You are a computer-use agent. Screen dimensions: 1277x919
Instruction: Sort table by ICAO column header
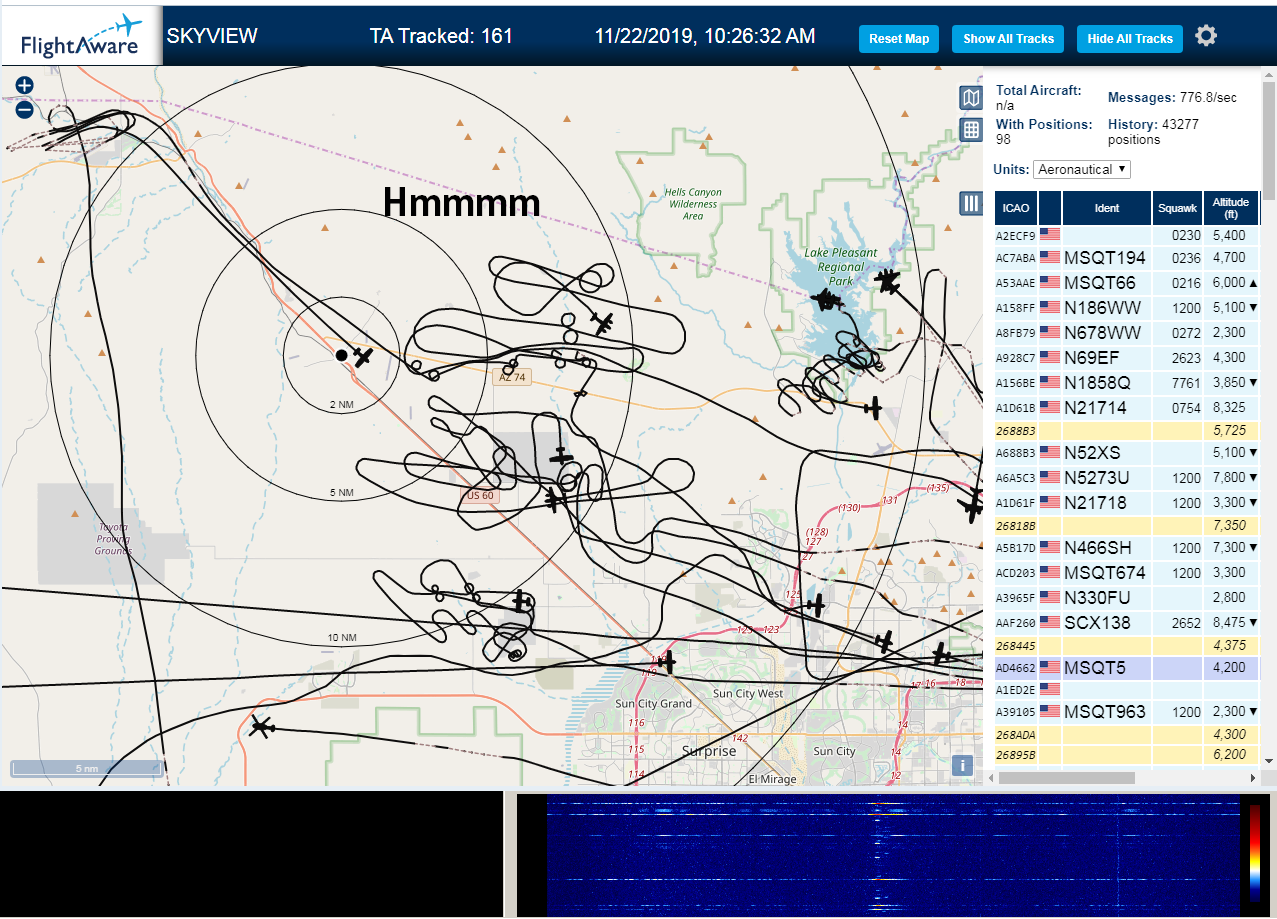(x=1015, y=208)
